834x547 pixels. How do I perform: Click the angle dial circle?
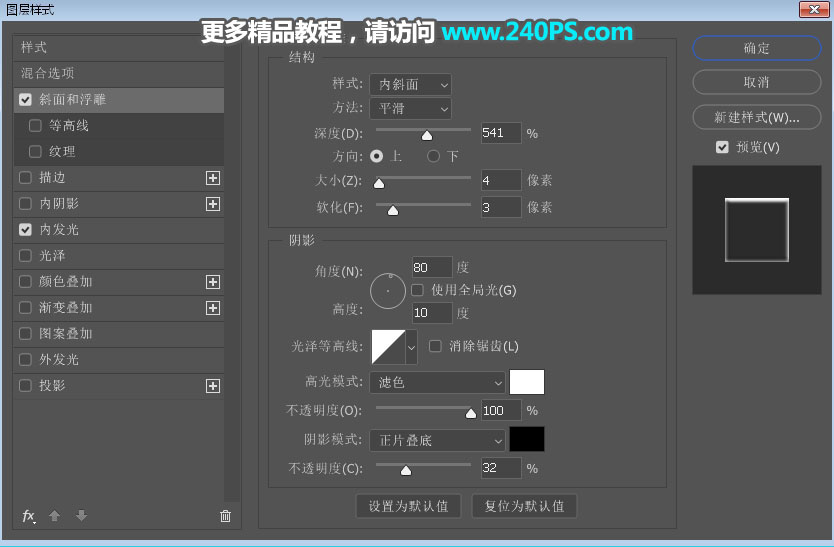point(388,291)
